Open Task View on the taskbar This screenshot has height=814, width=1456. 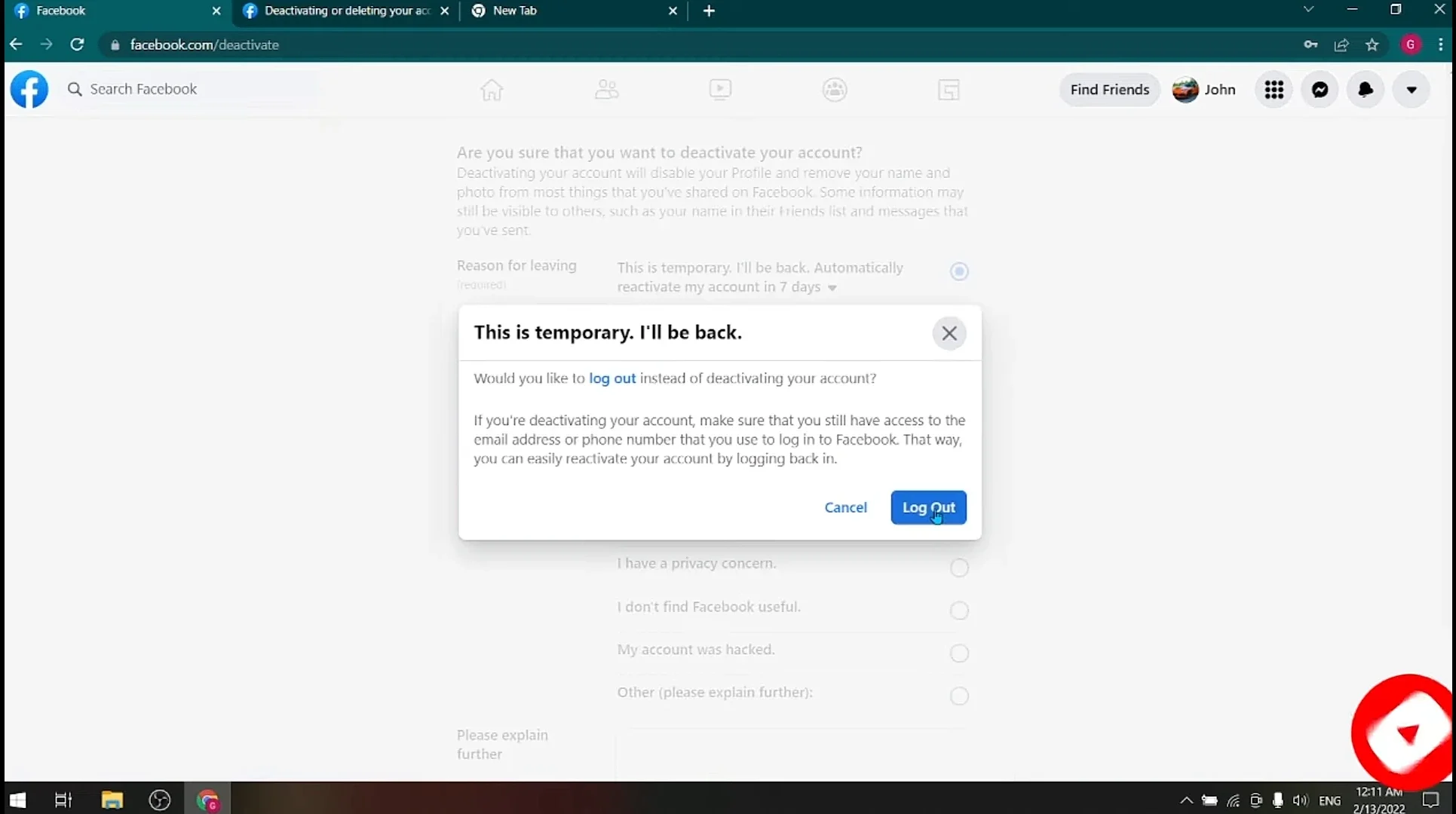coord(63,800)
